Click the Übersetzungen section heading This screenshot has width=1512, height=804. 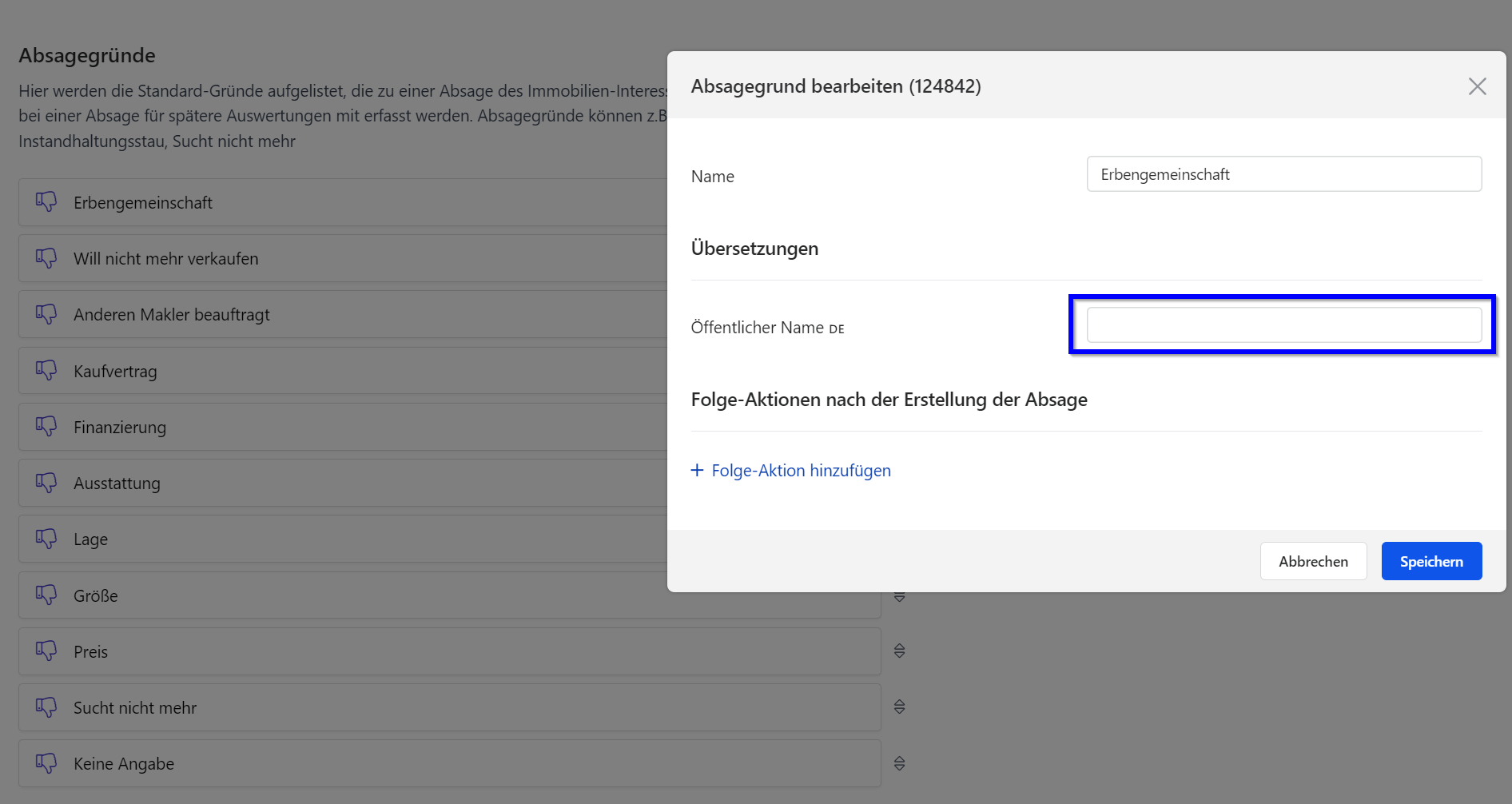754,249
